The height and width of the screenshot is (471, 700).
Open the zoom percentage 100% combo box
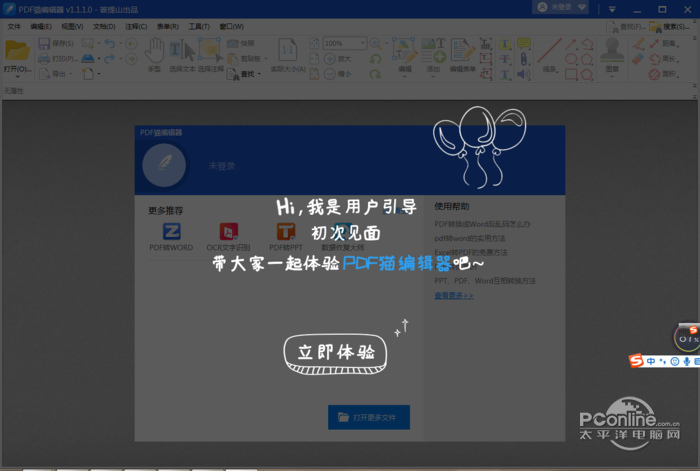(x=344, y=43)
